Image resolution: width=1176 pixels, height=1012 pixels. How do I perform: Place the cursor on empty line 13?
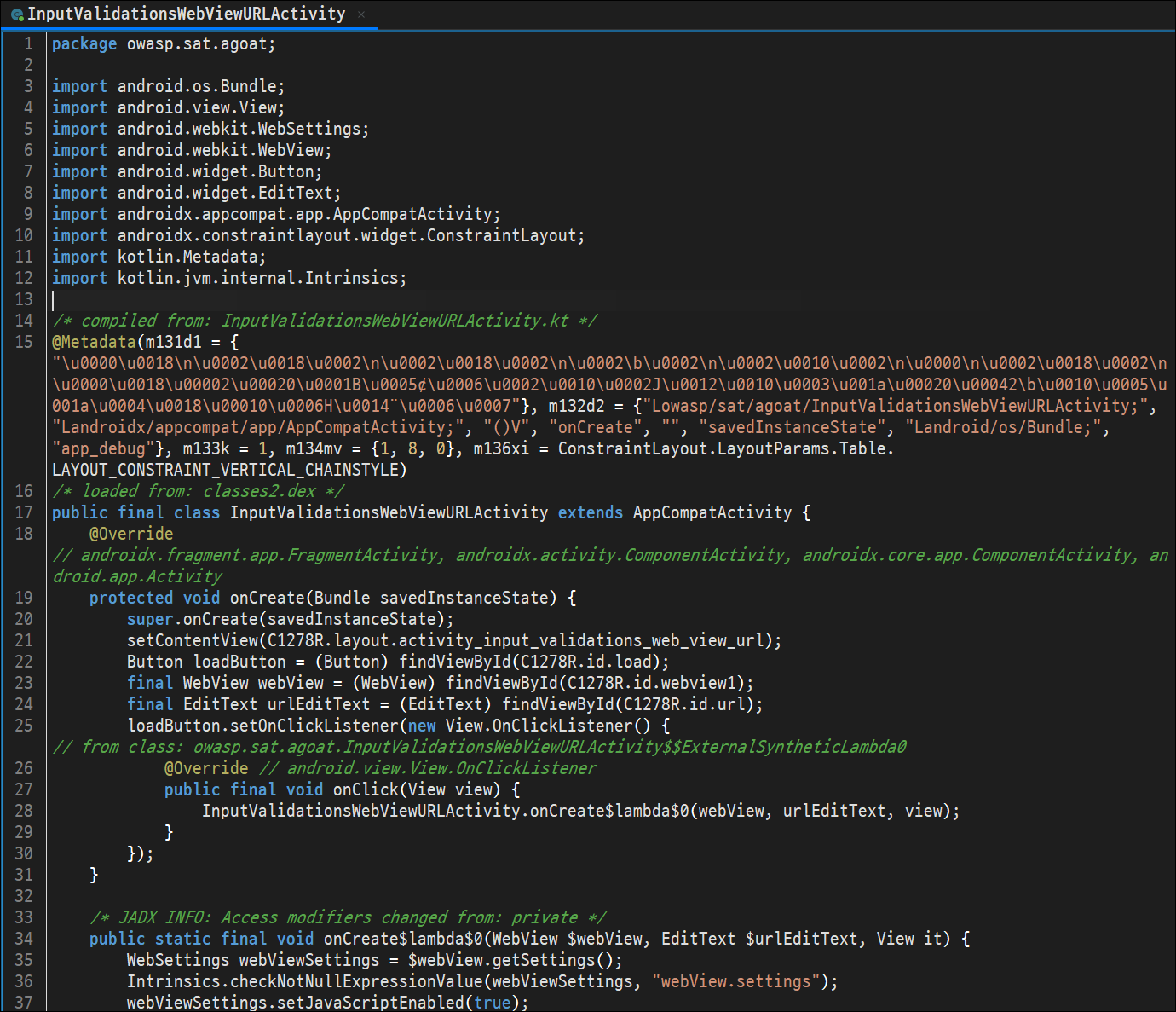pyautogui.click(x=511, y=299)
